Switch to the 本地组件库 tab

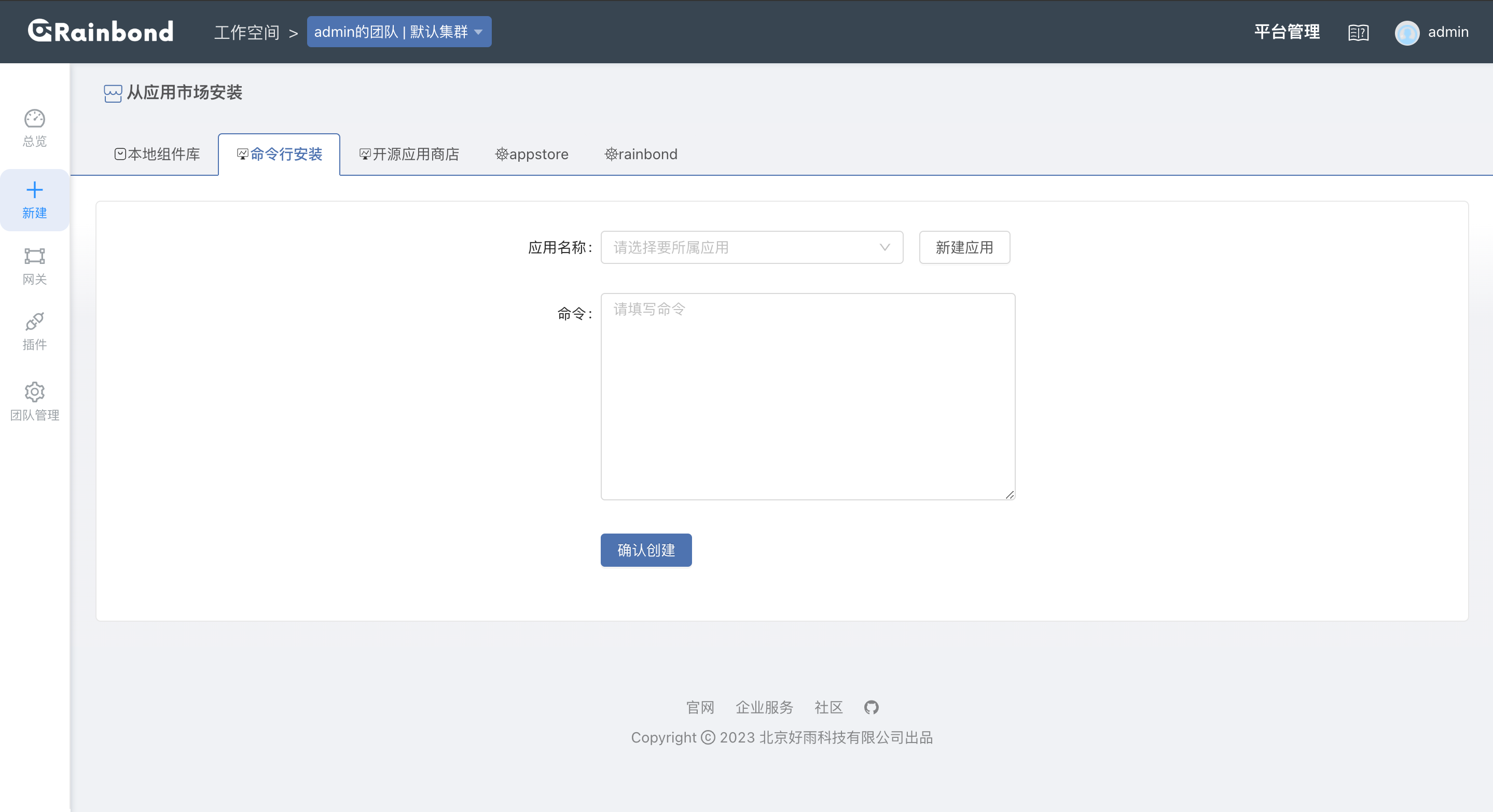point(157,154)
